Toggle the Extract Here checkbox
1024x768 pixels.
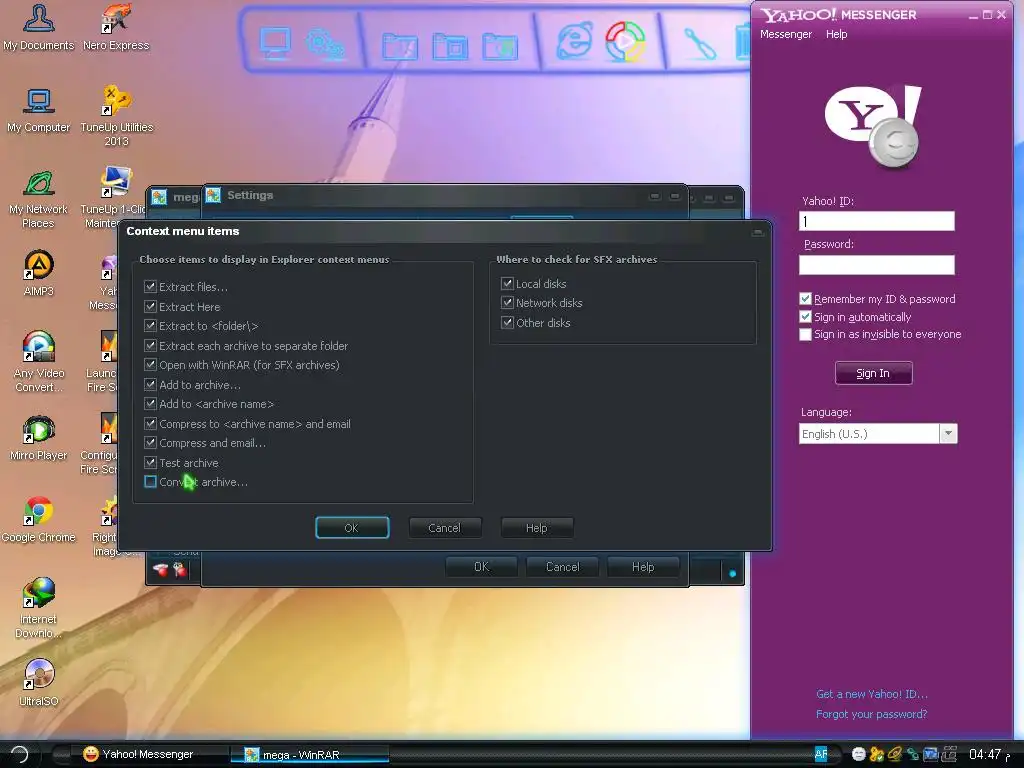pos(150,306)
